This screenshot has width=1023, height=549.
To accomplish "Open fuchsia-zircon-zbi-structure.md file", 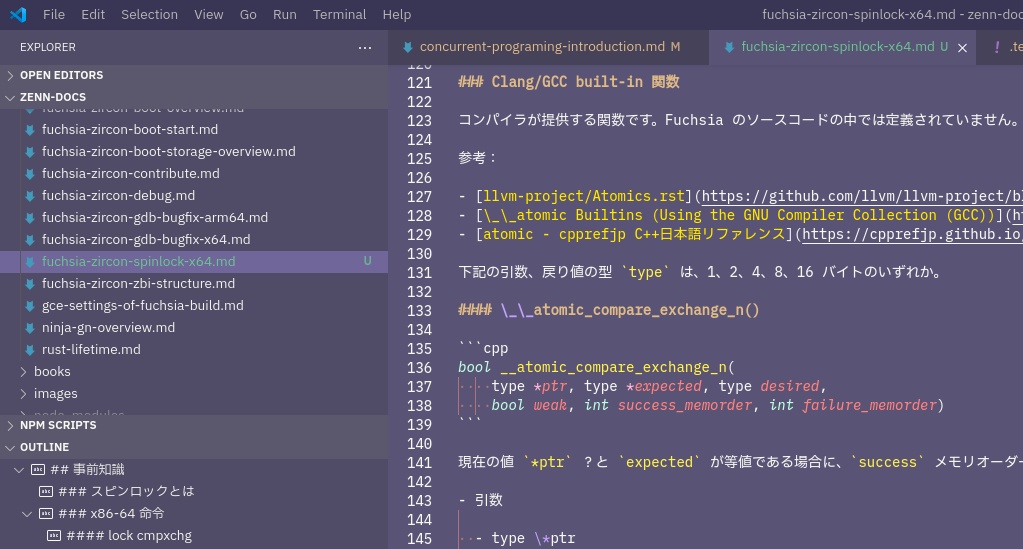I will (138, 283).
